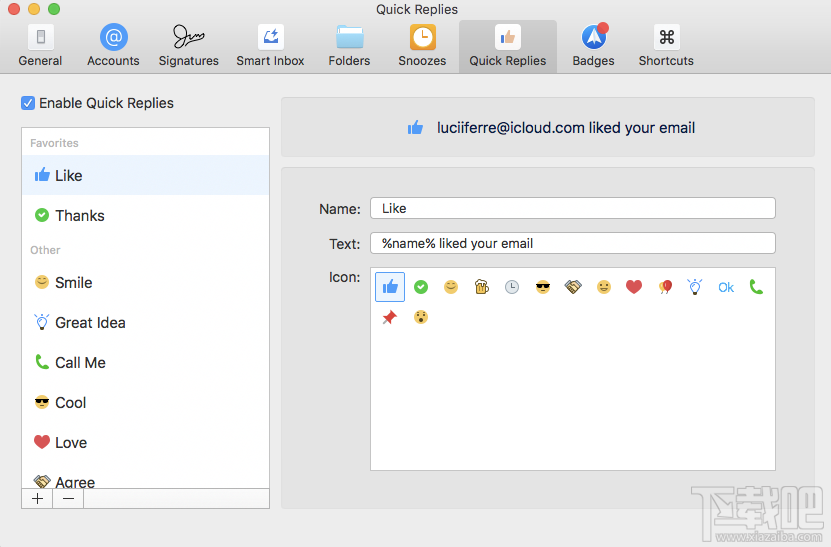
Task: Choose the grinning face icon in picker
Action: pos(604,287)
